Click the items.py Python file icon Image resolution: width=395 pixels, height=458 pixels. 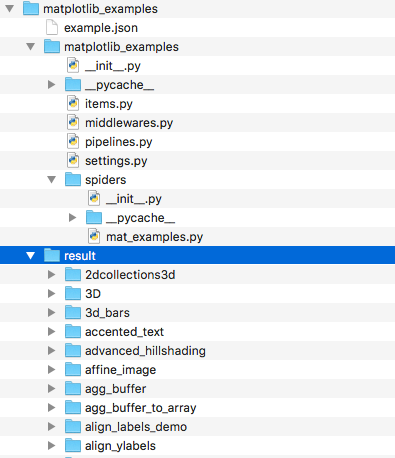[73, 104]
